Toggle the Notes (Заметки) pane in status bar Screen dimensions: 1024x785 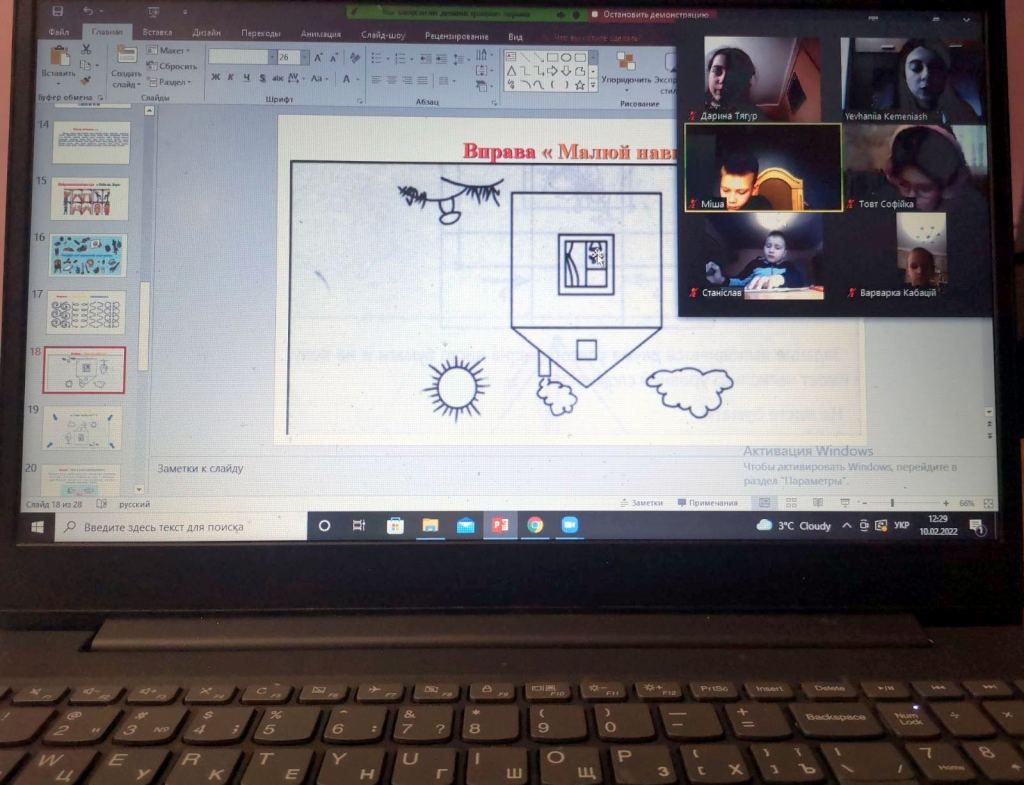(x=641, y=503)
